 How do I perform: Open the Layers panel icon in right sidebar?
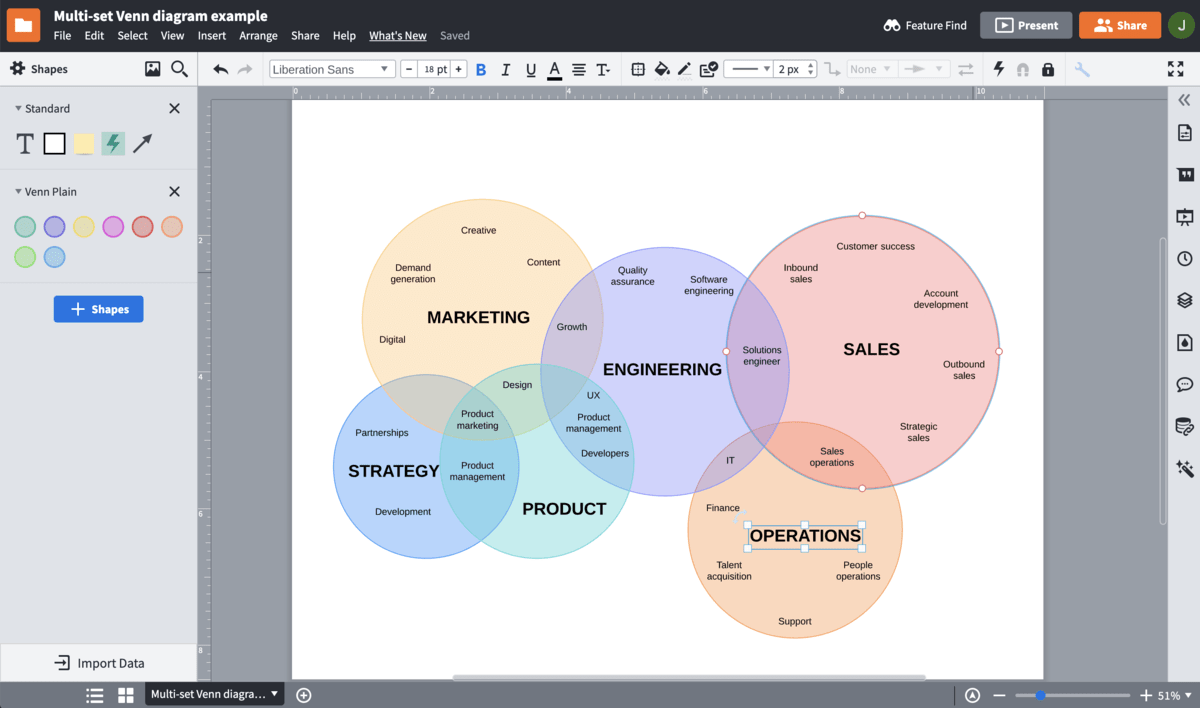[1185, 300]
